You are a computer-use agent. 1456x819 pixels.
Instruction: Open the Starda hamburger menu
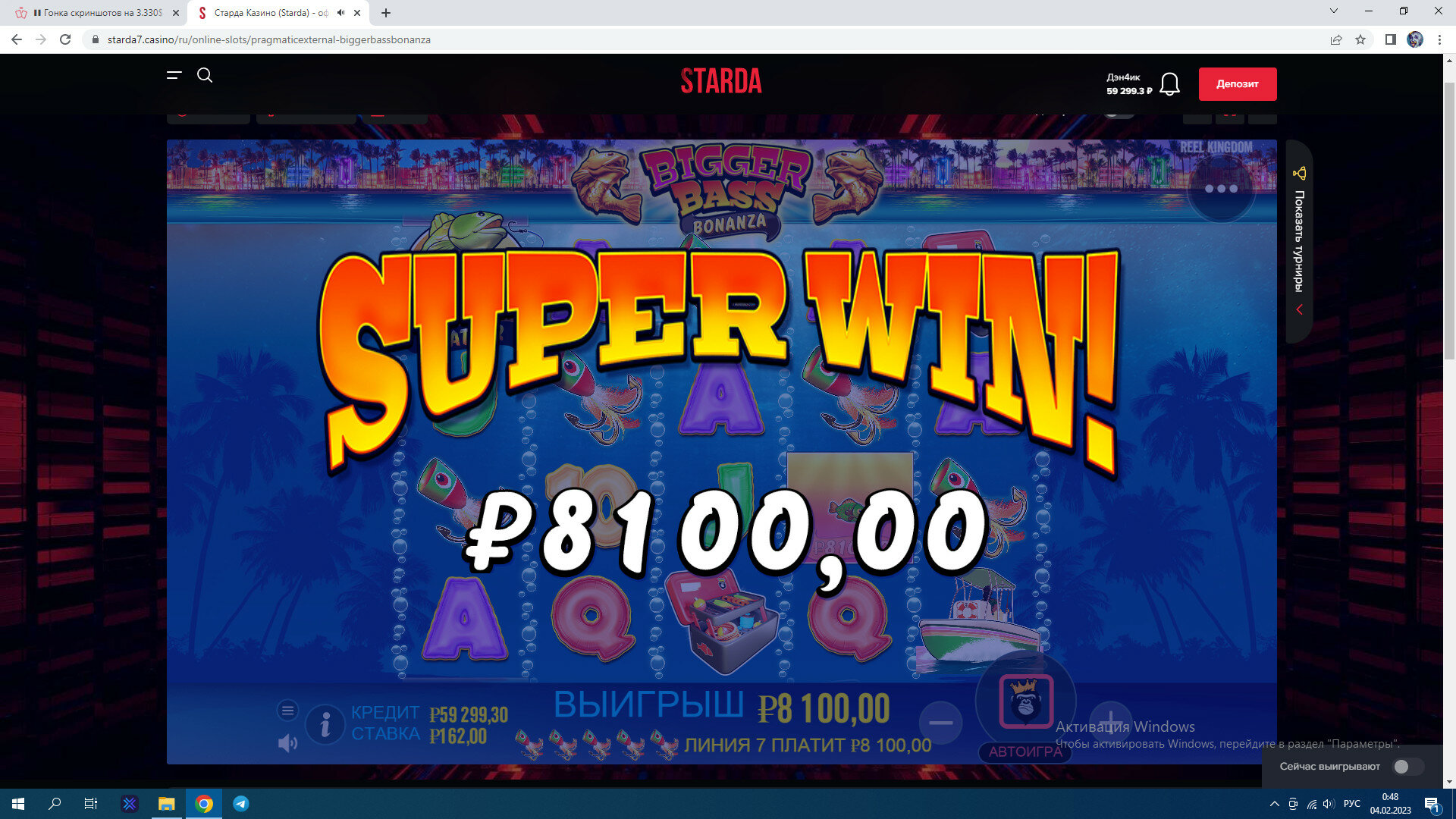point(174,75)
